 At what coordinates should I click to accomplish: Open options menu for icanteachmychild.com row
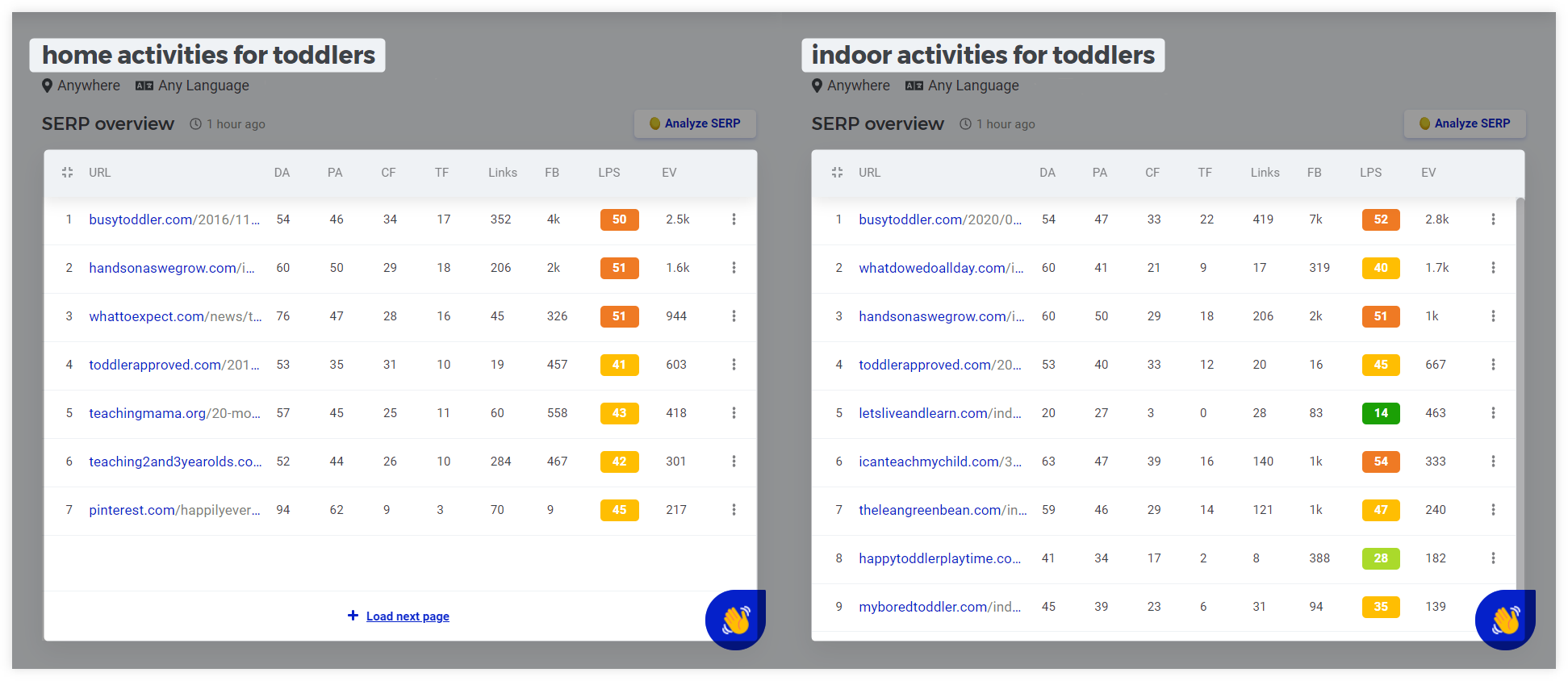point(1493,462)
